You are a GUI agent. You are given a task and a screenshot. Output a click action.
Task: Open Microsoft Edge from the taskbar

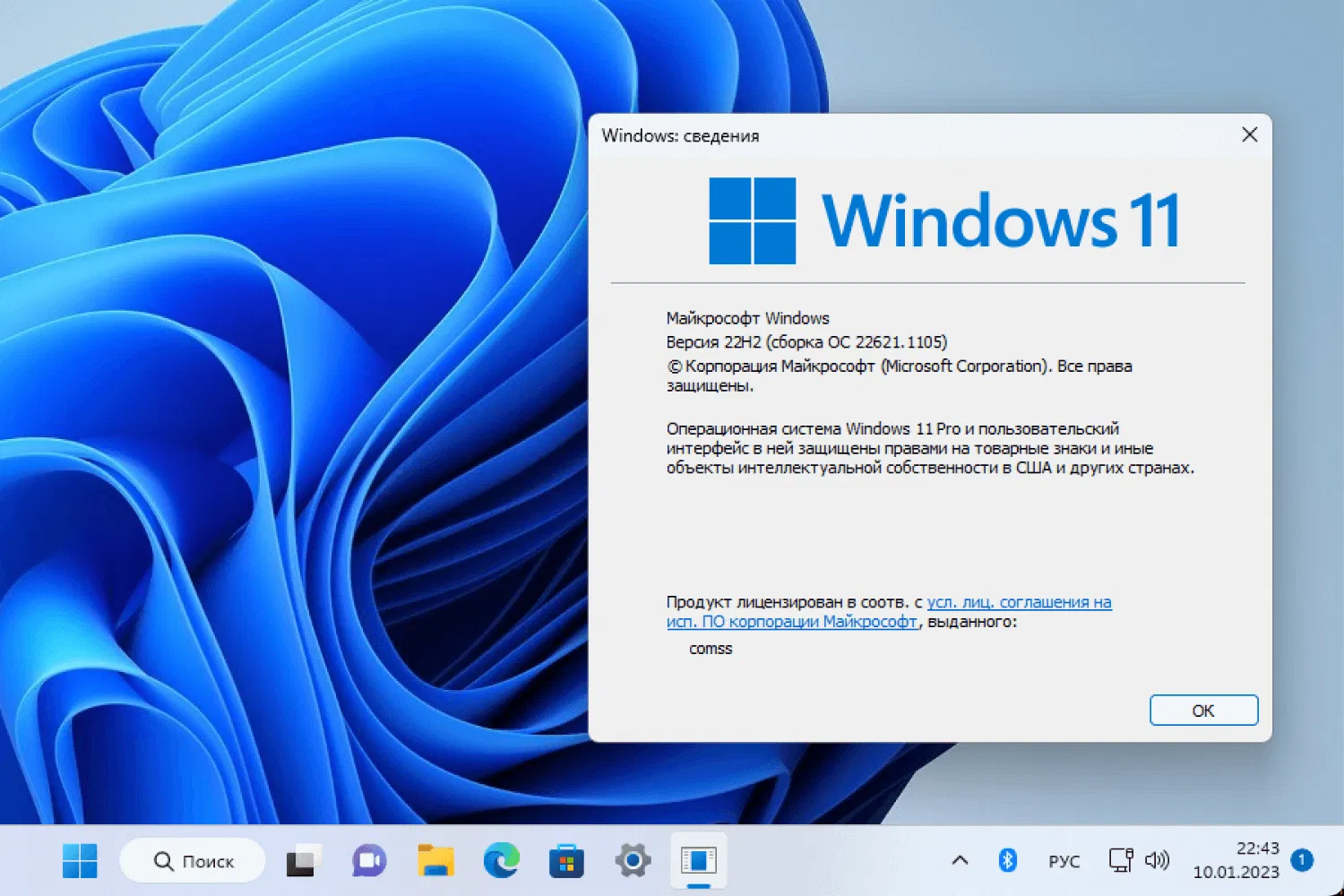click(500, 860)
